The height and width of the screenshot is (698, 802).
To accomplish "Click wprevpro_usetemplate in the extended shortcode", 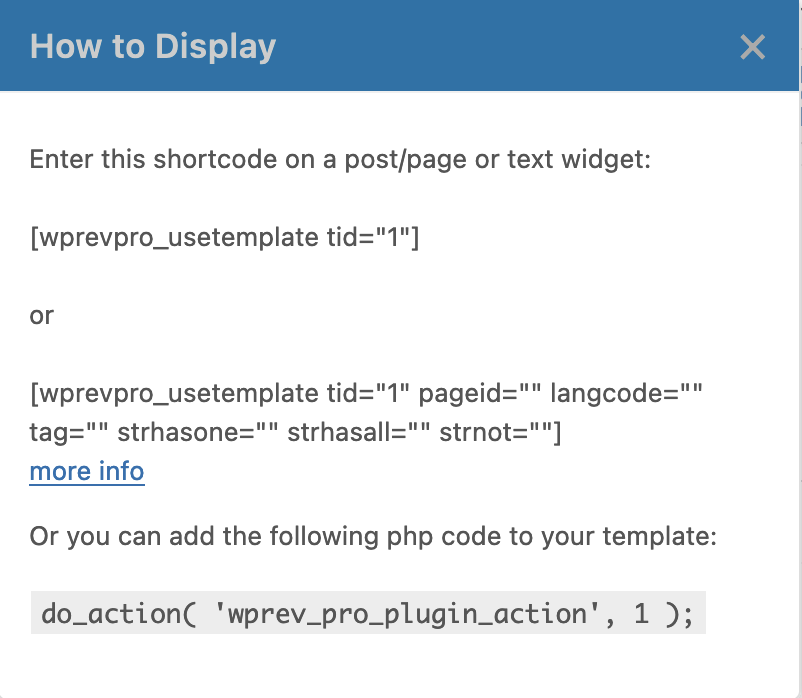I will [179, 394].
